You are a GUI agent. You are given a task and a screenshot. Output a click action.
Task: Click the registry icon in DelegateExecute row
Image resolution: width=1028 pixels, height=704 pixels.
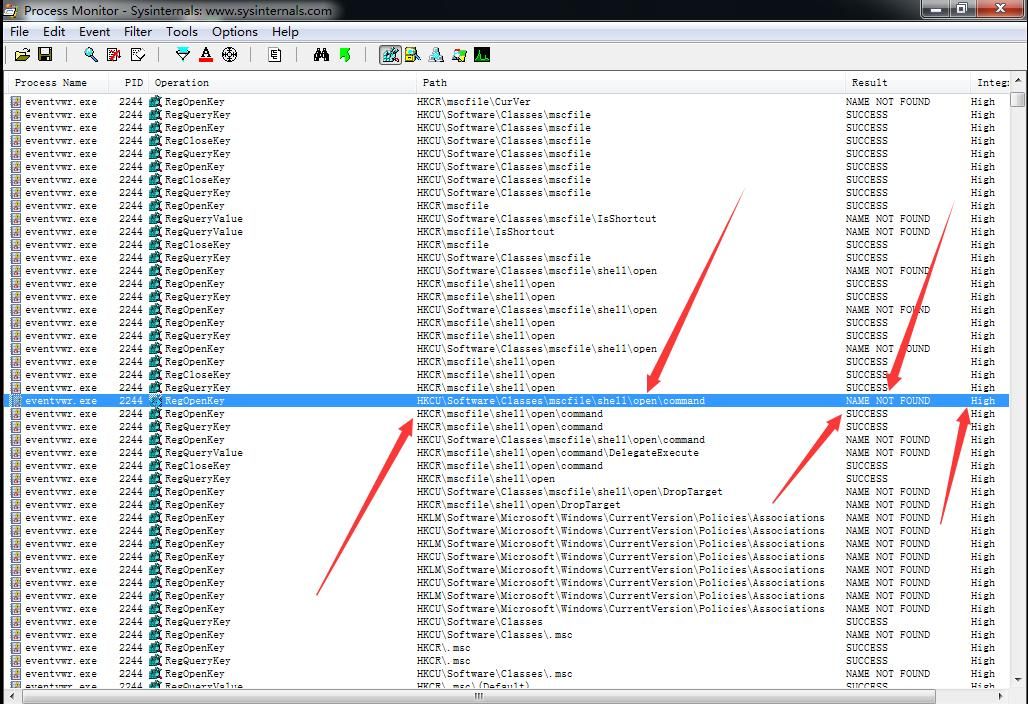(x=155, y=453)
